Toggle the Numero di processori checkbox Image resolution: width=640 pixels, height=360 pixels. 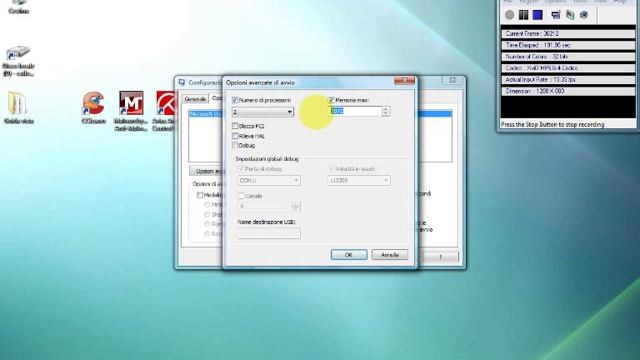[x=235, y=100]
